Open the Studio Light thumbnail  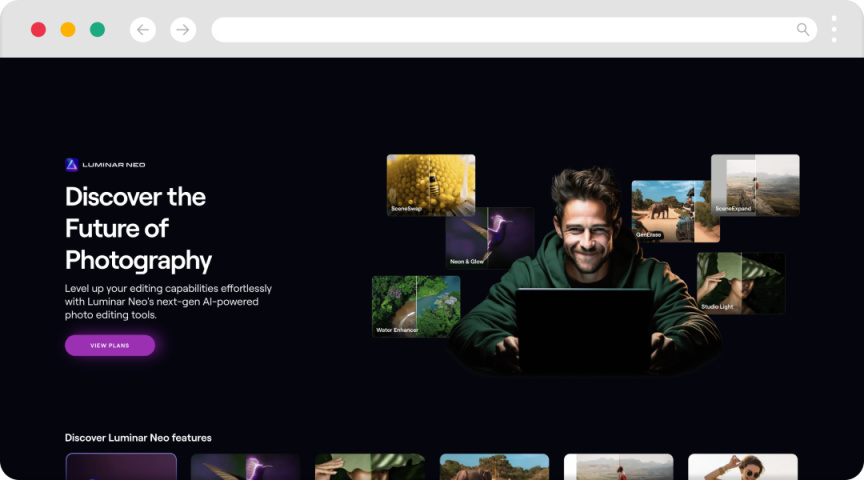tap(741, 283)
